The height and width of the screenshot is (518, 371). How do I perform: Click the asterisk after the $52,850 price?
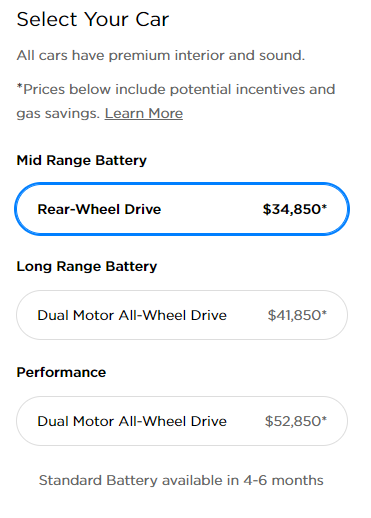coord(324,419)
